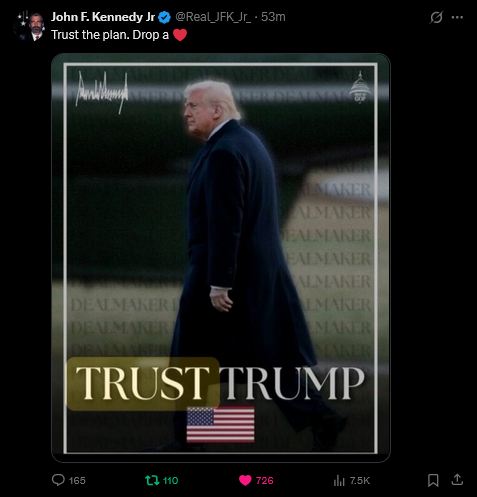Open the TRUST TRUMP poster image
Viewport: 477px width, 497px height.
click(x=221, y=258)
